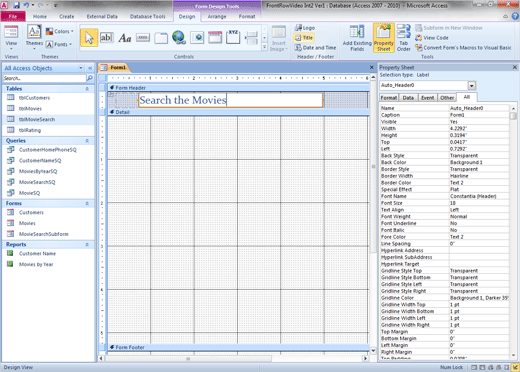Open the Property Sheet object selector dropdown

tap(471, 86)
